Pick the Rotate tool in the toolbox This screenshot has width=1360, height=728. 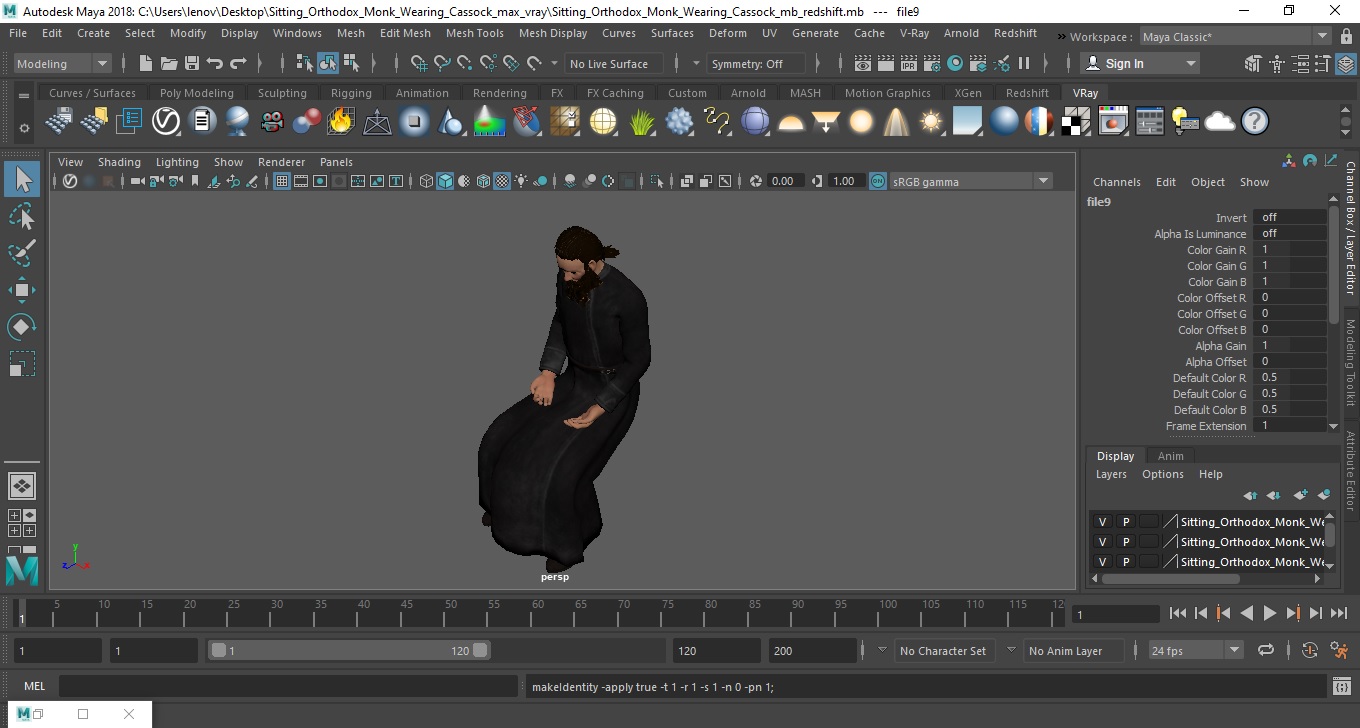22,327
